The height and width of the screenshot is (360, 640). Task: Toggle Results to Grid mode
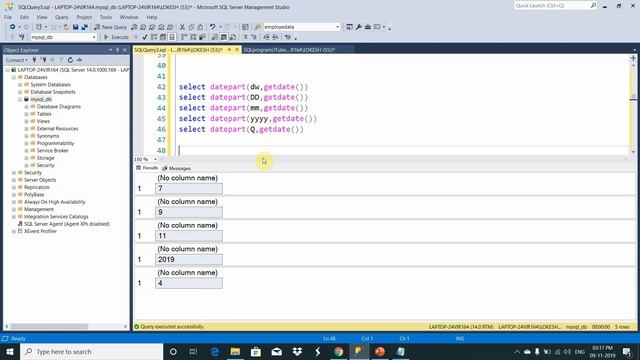224,37
